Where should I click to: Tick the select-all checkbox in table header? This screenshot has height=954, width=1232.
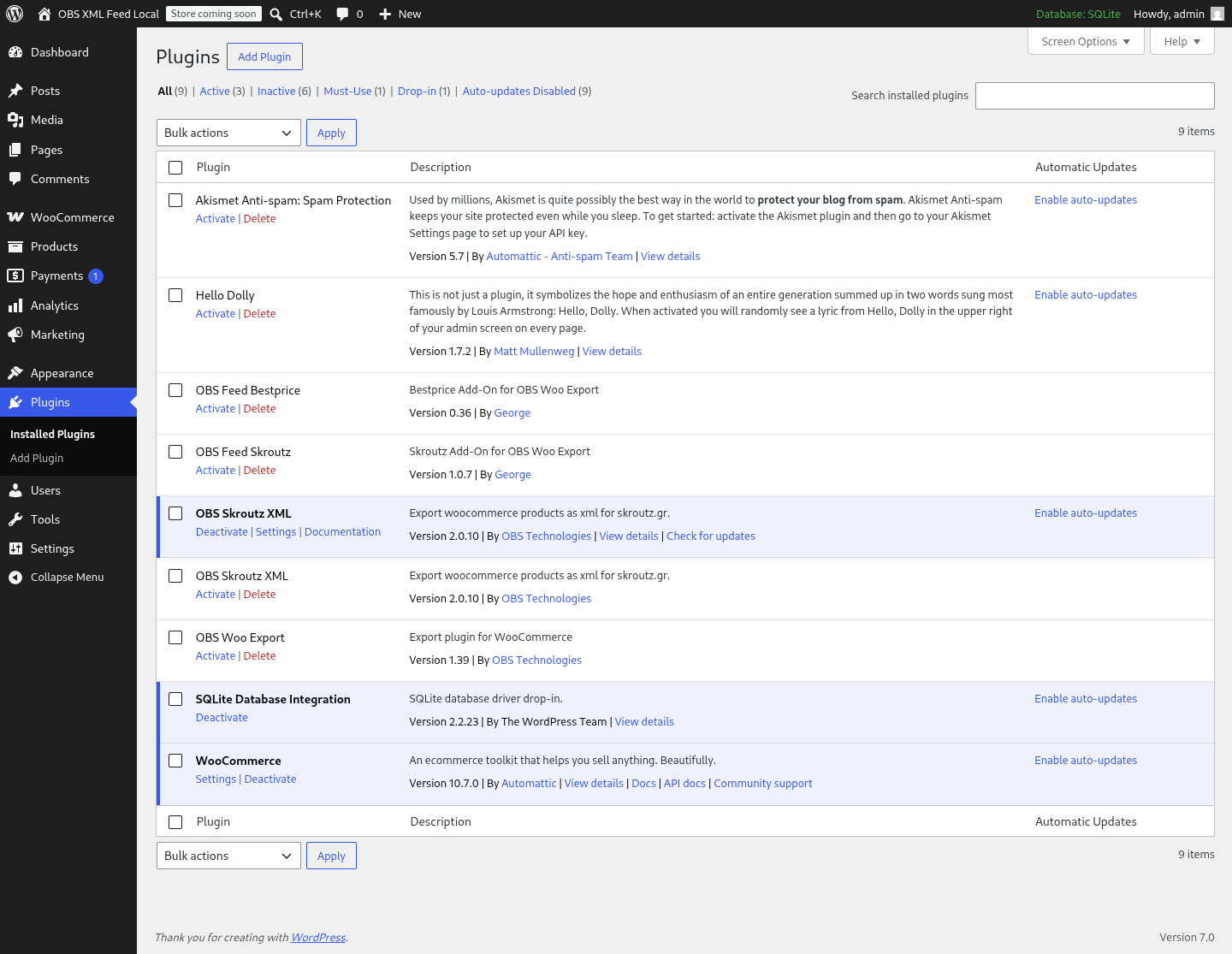coord(175,168)
